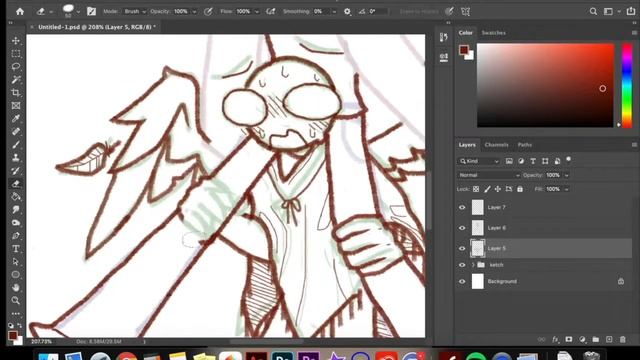The height and width of the screenshot is (360, 640).
Task: Select the Rectangular Marquee tool
Action: (16, 53)
